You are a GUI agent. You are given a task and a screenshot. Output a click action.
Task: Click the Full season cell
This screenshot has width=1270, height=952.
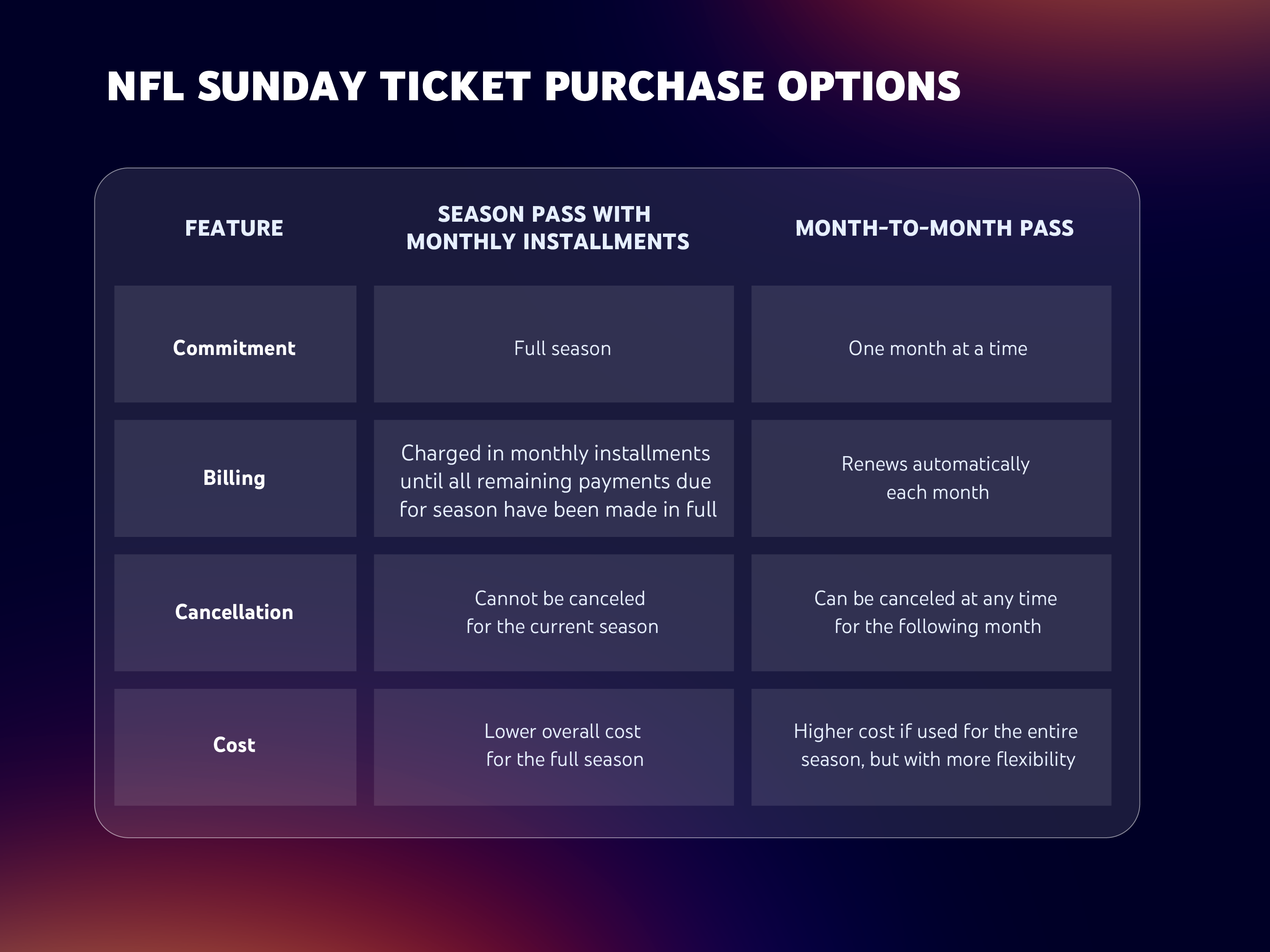point(562,348)
